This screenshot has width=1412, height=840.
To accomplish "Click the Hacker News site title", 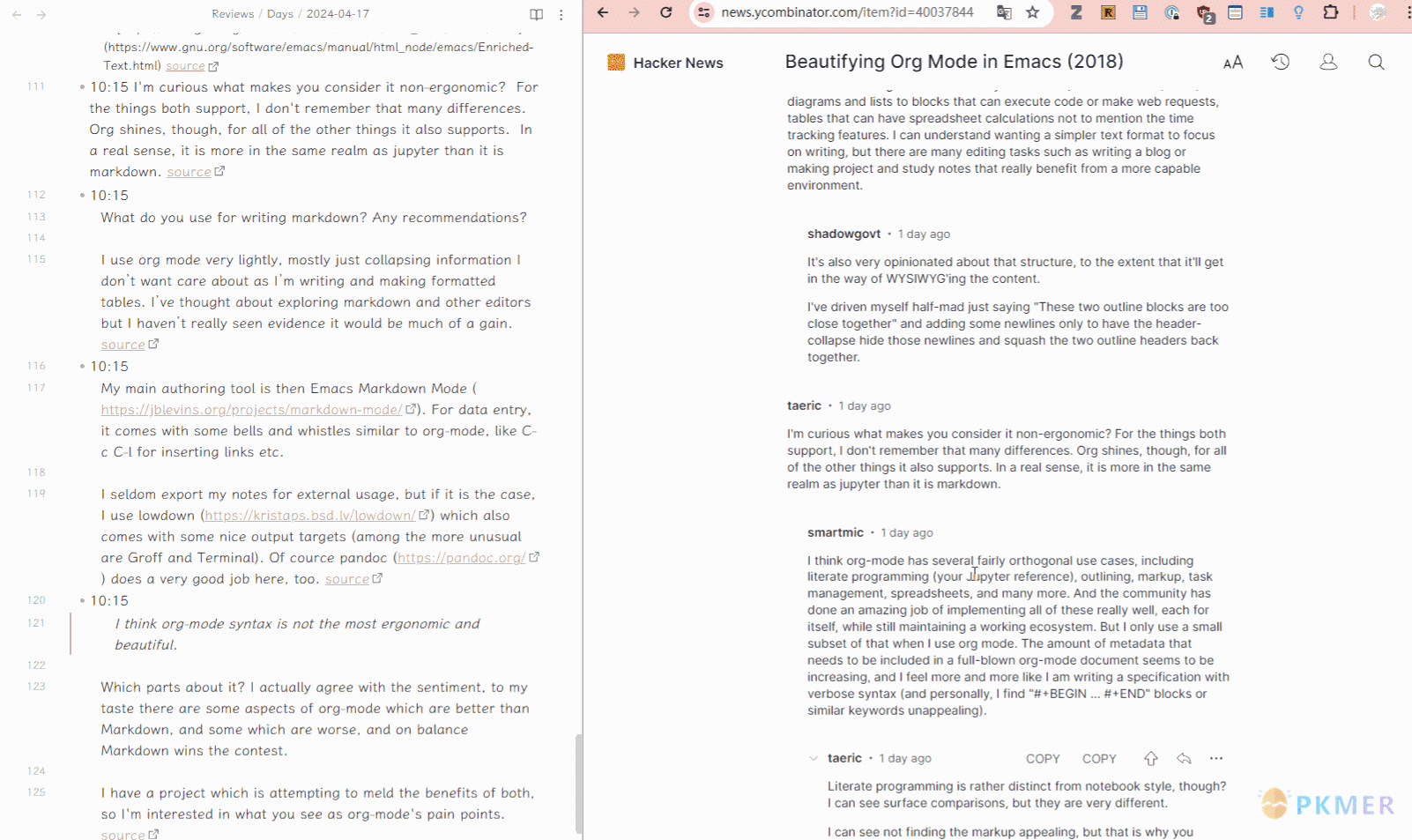I will pos(678,63).
